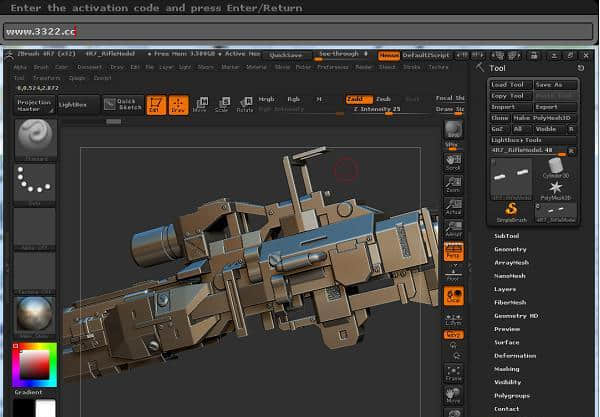Expand the Deformation section
600x417 pixels.
514,355
